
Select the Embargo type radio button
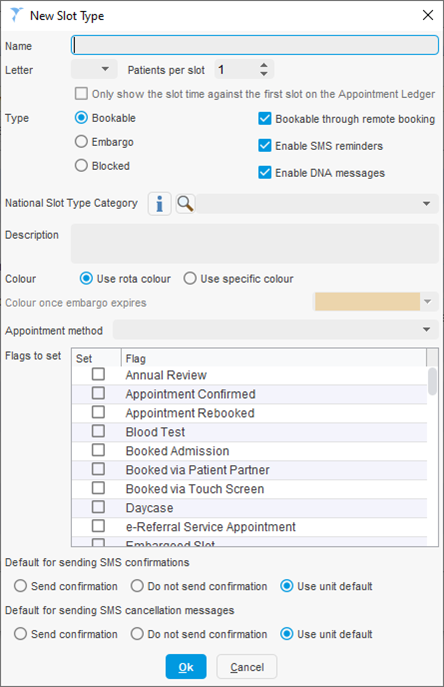[81, 142]
